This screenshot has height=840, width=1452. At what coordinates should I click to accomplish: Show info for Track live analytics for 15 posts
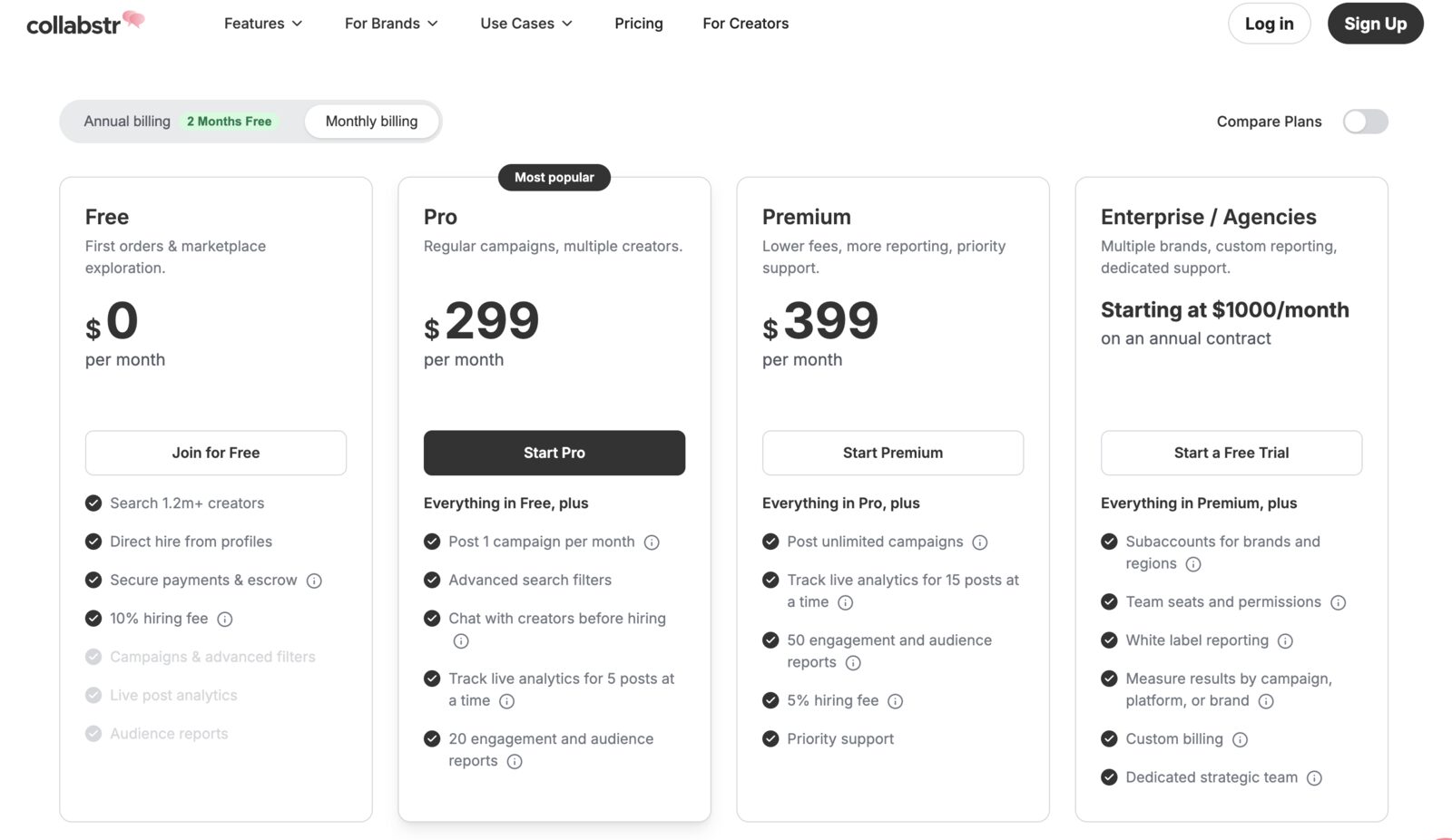point(846,603)
